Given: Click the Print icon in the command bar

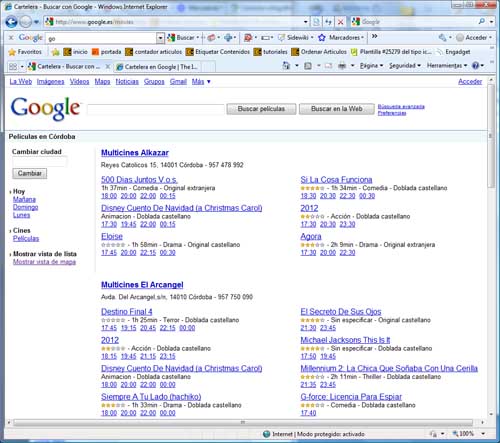Looking at the screenshot, I should click(x=342, y=66).
